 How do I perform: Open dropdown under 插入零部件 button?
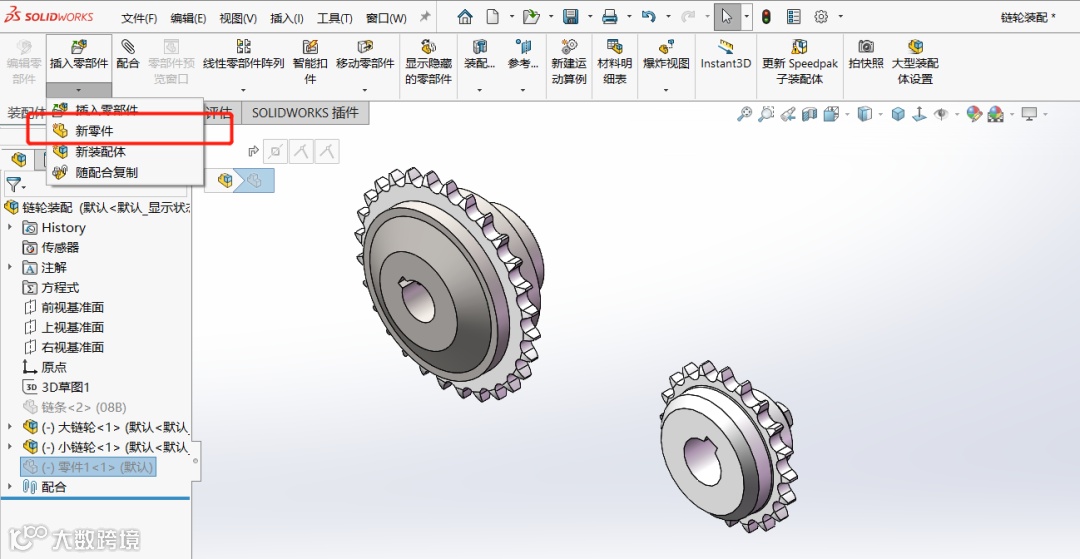point(79,90)
